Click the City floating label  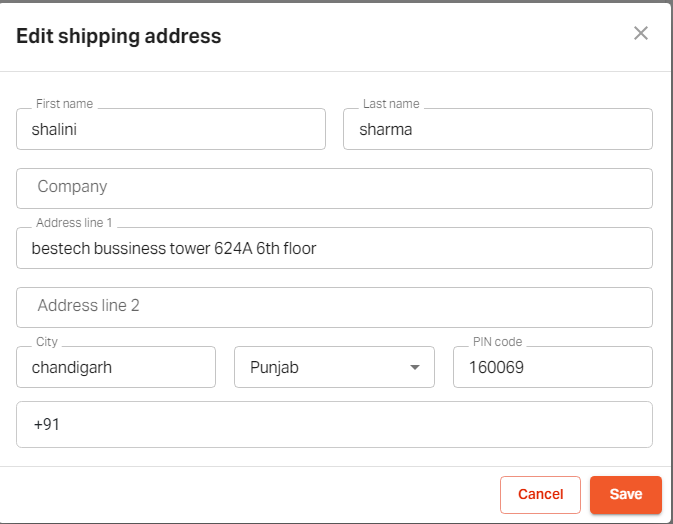pos(47,342)
